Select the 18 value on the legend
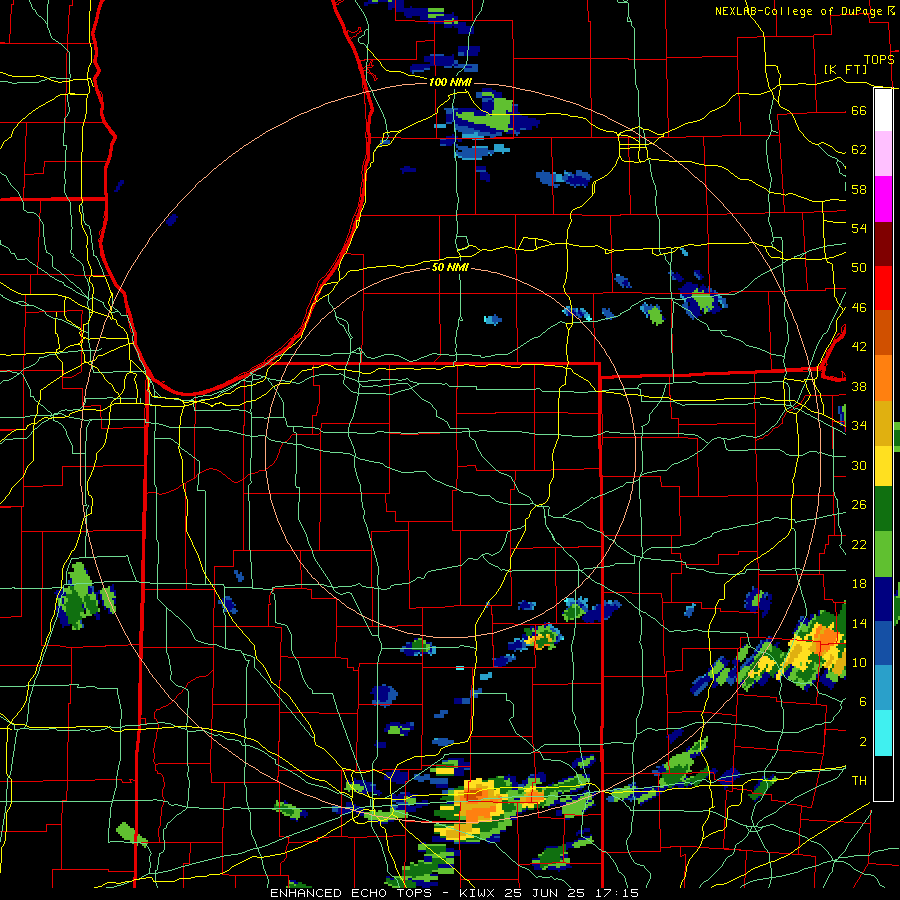This screenshot has width=900, height=900. pyautogui.click(x=859, y=584)
